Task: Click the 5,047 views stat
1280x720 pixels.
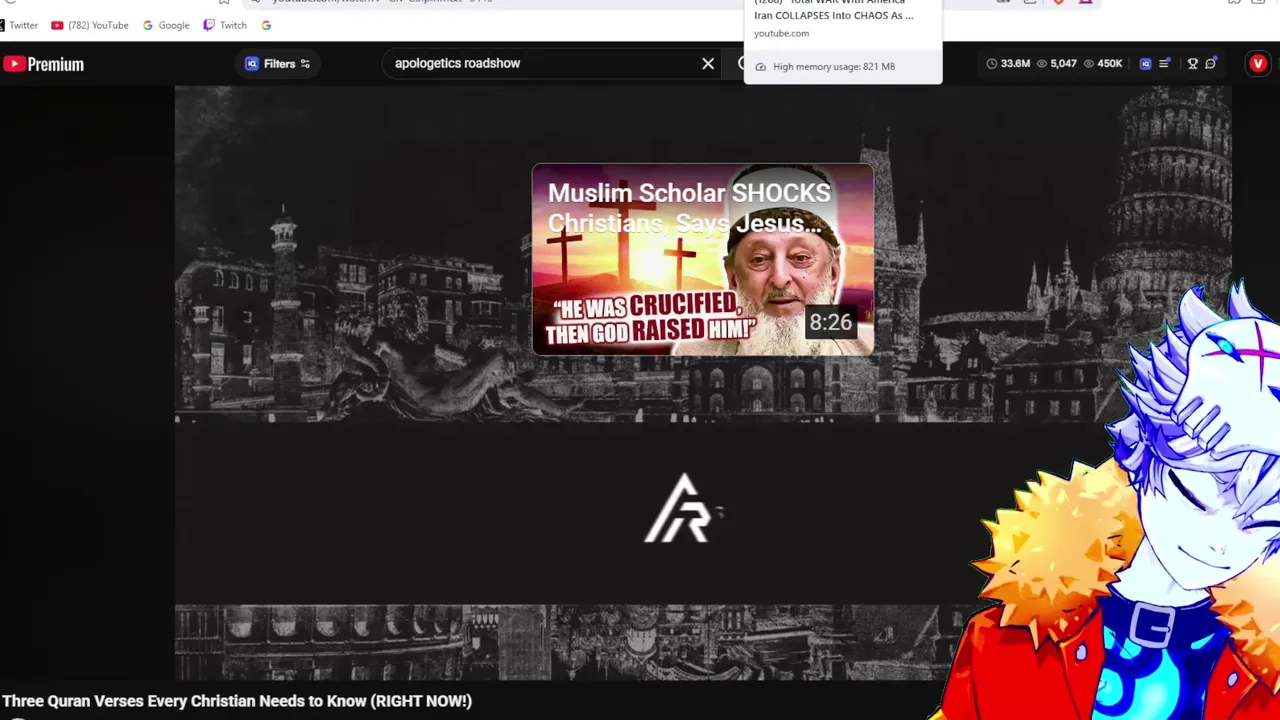Action: tap(1057, 64)
